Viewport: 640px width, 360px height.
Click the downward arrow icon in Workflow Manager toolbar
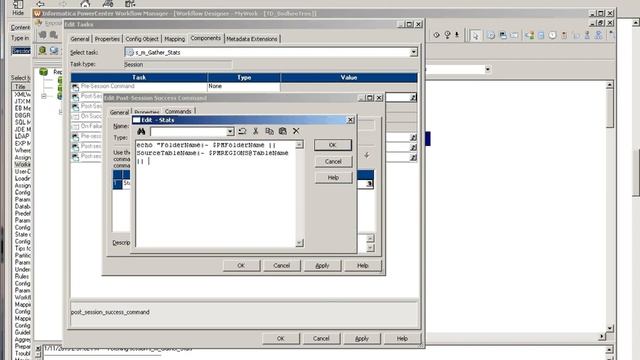pyautogui.click(x=457, y=36)
